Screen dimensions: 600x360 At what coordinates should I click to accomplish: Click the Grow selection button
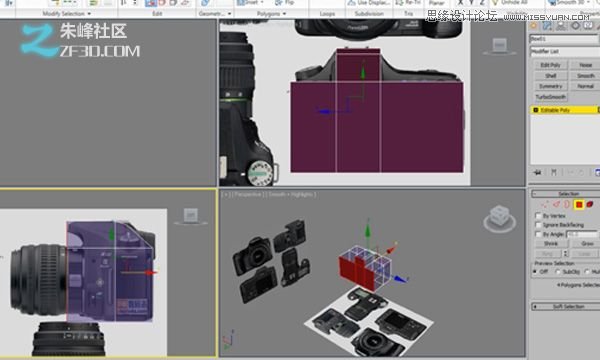586,244
